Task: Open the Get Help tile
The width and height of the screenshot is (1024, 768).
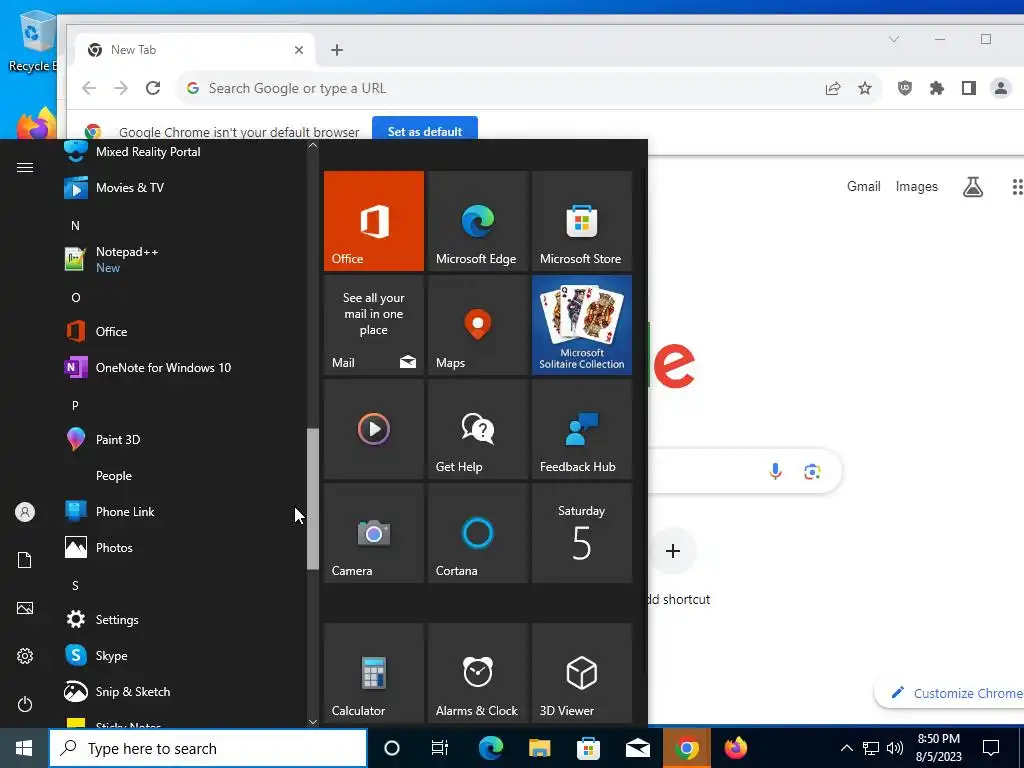Action: coord(477,429)
